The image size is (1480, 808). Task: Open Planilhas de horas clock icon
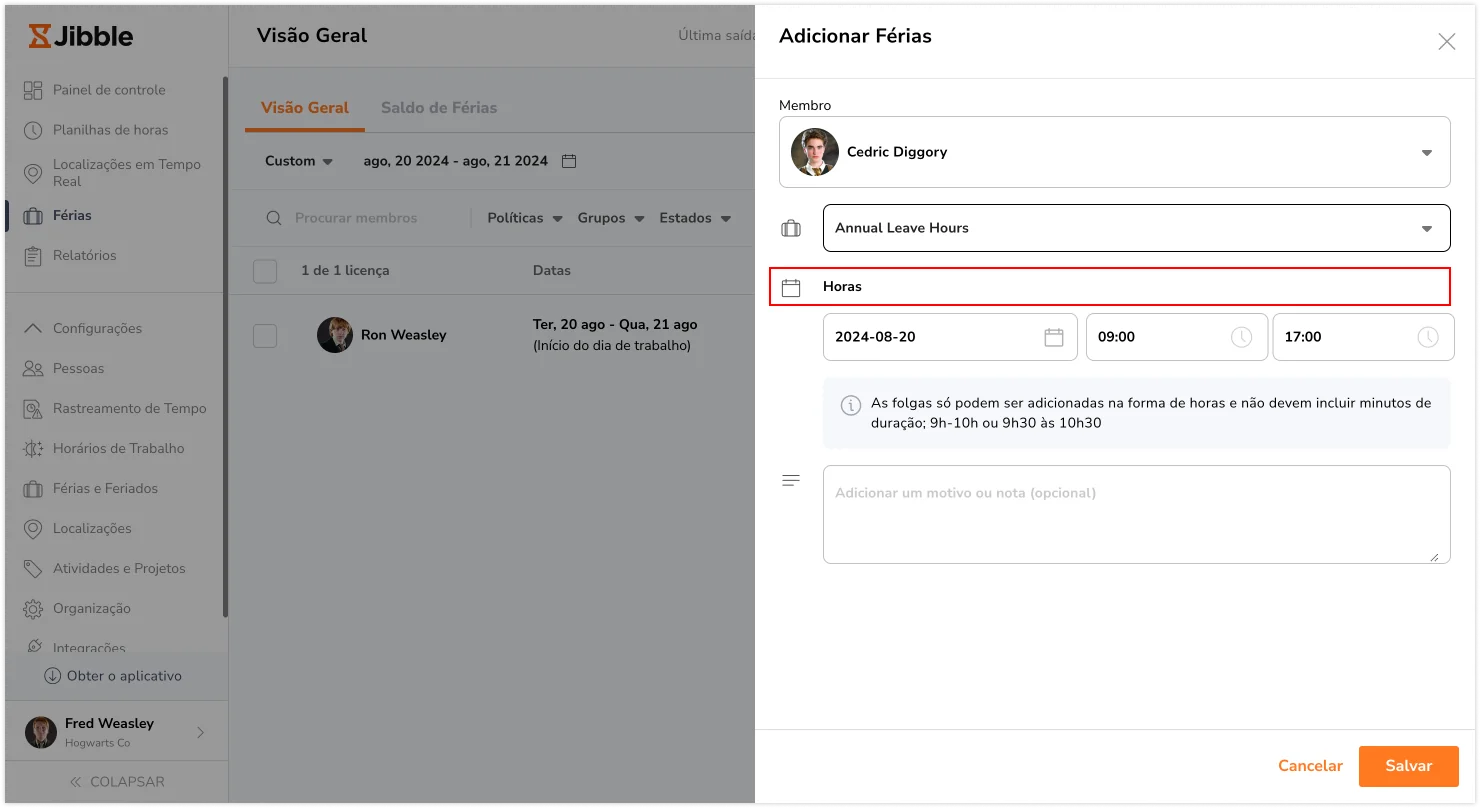pos(33,130)
